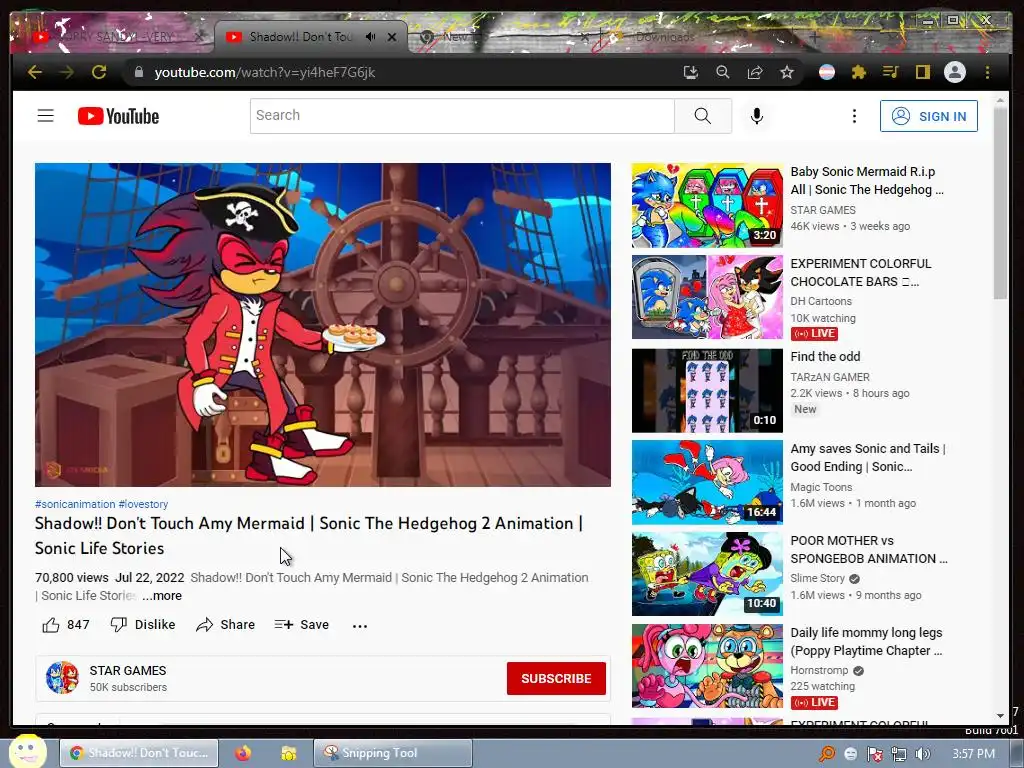1024x768 pixels.
Task: Click the Magic Toons channel name
Action: point(821,487)
